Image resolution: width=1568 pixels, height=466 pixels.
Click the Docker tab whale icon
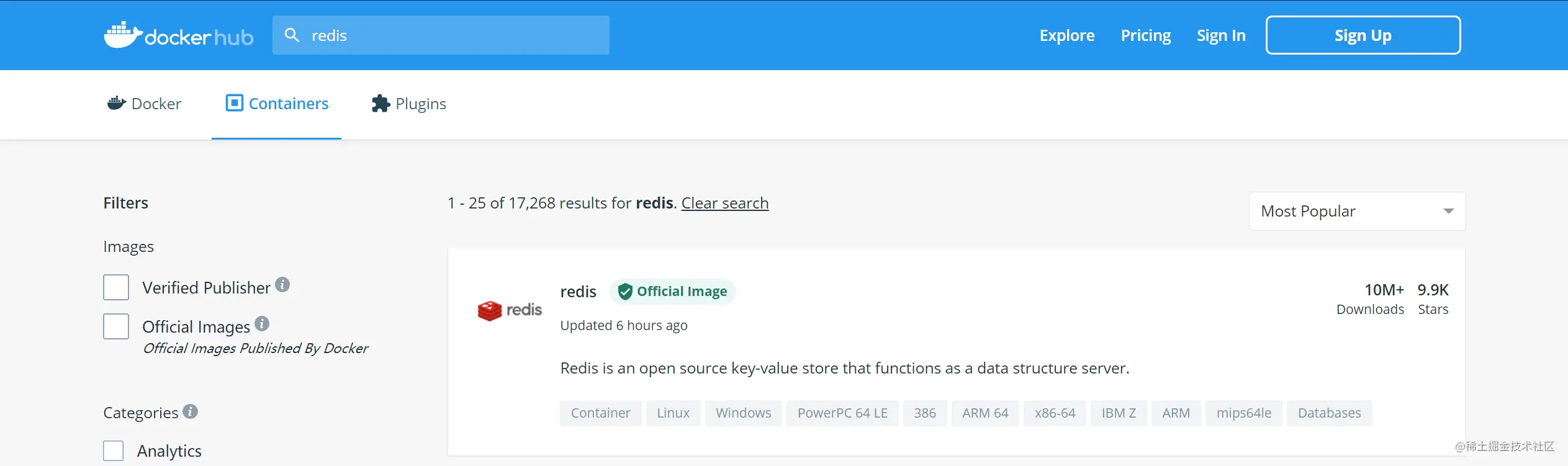pos(116,103)
